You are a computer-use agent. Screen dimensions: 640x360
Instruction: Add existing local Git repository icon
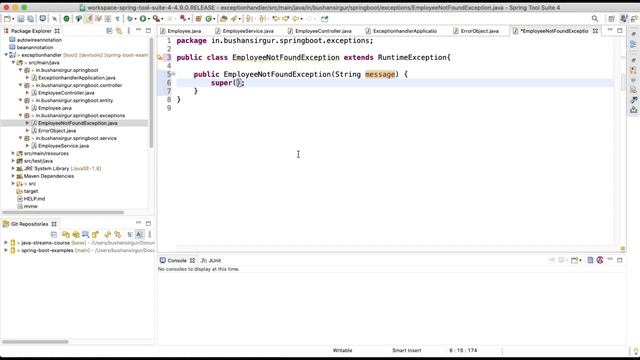66,234
